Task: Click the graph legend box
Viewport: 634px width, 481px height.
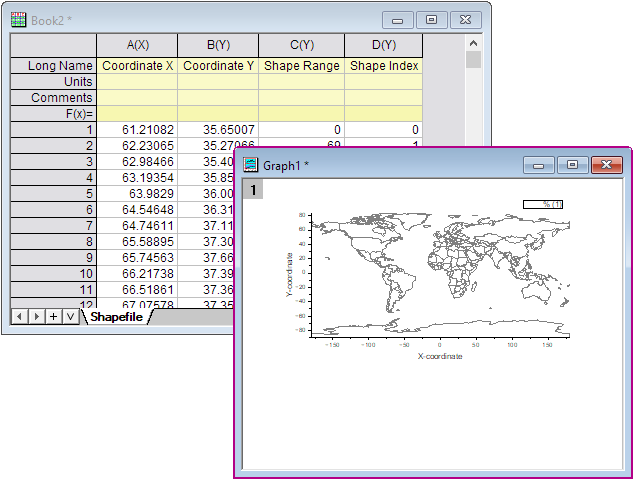Action: click(543, 204)
